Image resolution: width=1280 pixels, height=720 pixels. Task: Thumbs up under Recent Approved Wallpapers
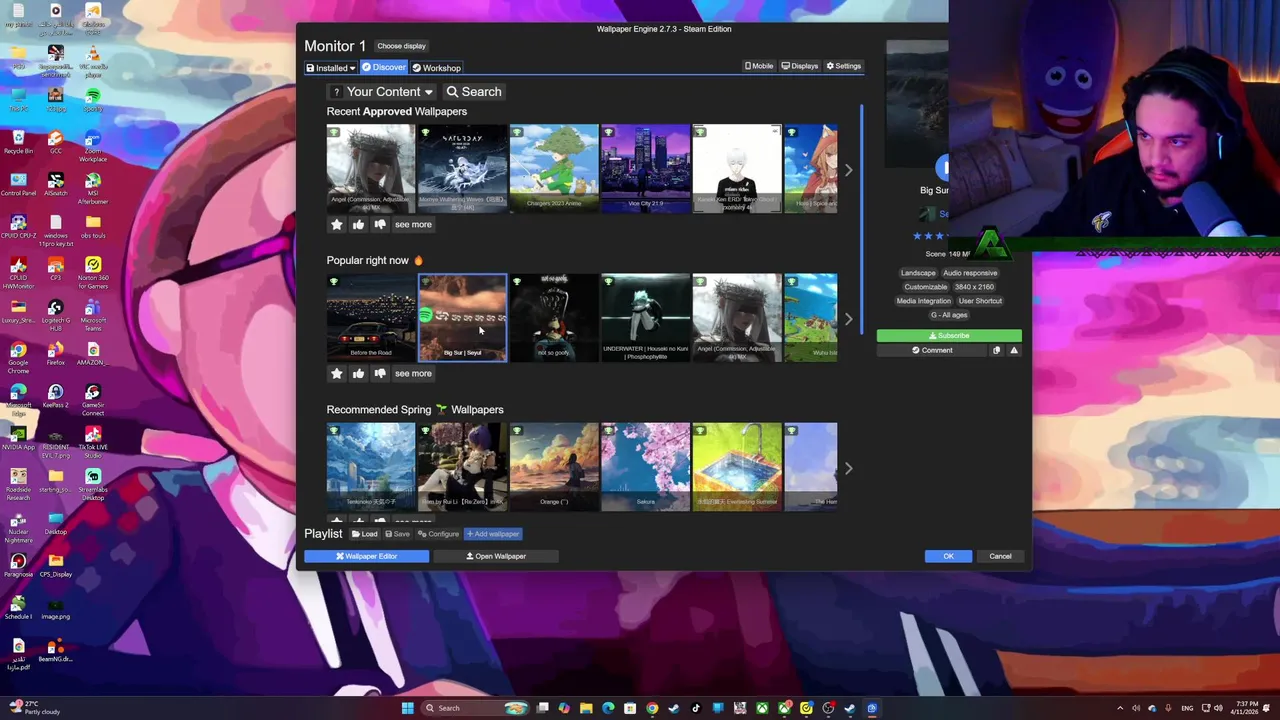(x=358, y=225)
